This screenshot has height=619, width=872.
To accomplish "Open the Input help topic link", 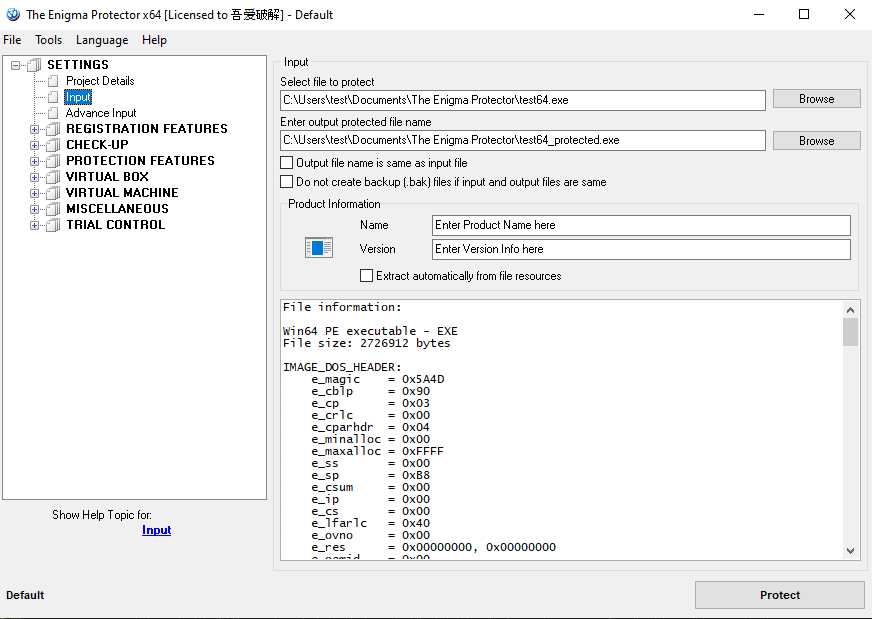I will (x=156, y=530).
